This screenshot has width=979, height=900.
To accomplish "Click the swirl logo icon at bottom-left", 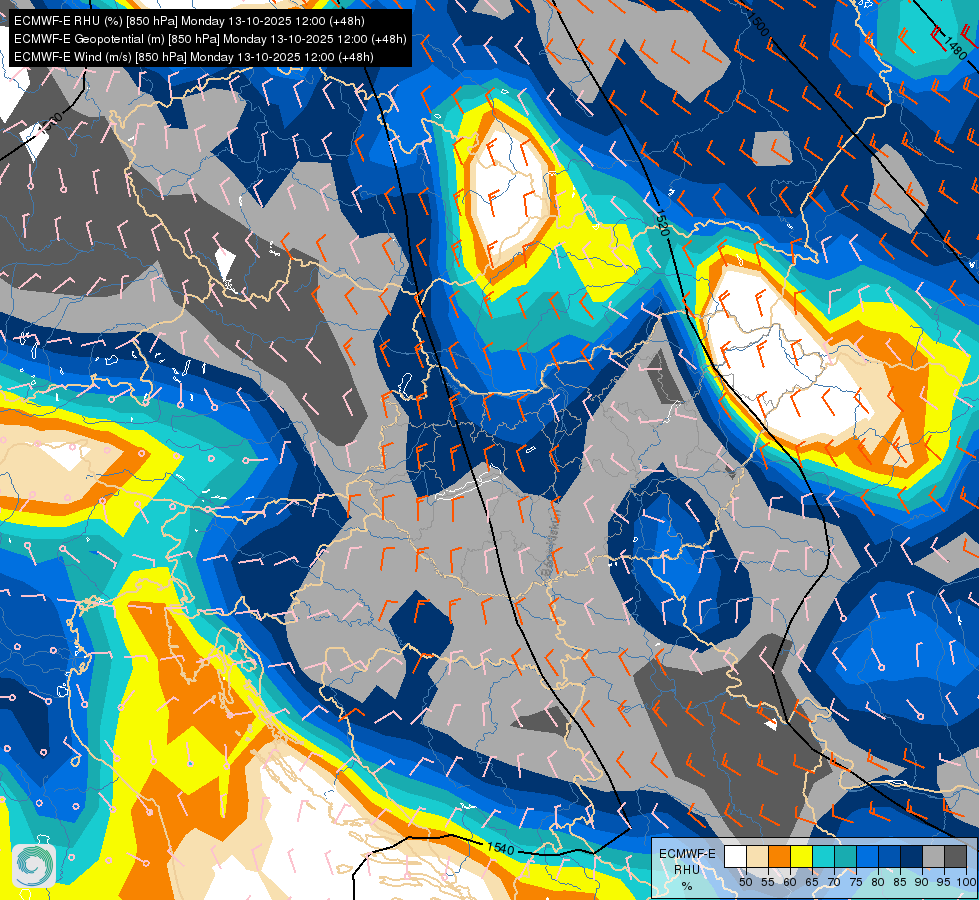I will (x=34, y=866).
